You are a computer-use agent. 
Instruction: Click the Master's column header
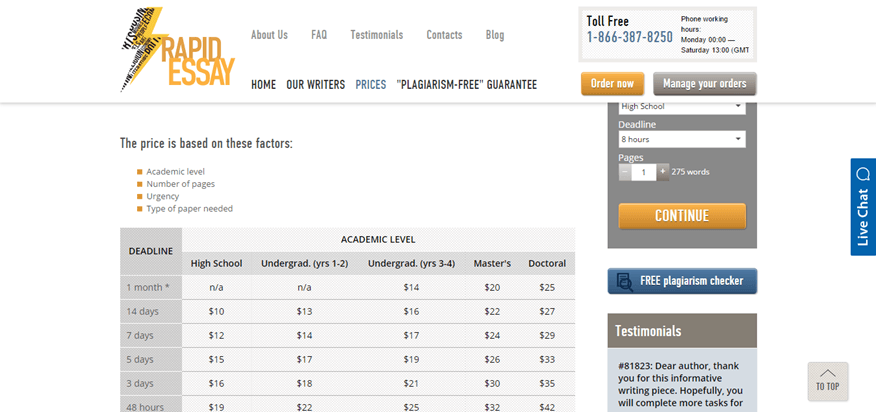click(x=492, y=263)
